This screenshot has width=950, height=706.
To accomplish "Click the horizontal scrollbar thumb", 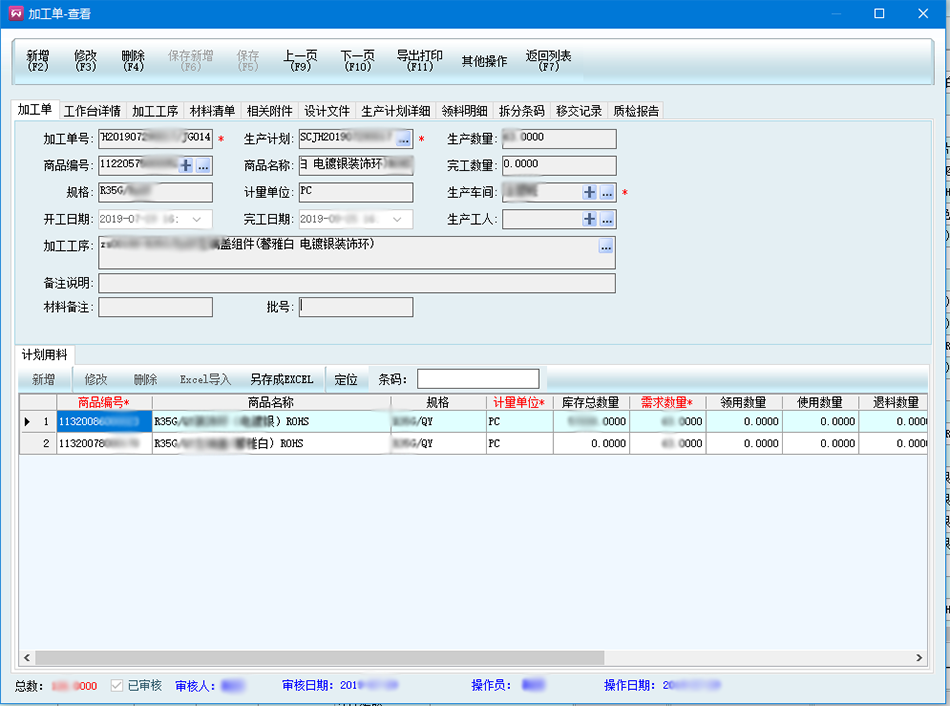I will point(320,658).
